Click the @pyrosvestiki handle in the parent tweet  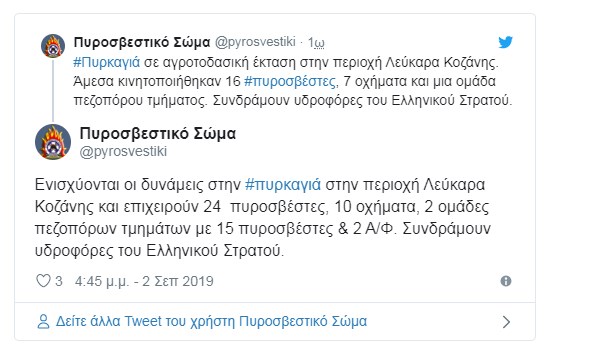(255, 42)
